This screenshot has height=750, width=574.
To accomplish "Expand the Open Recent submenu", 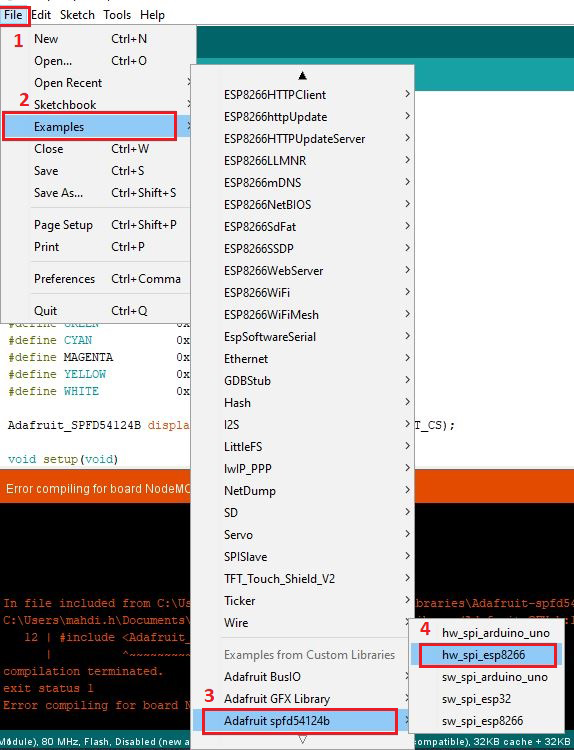I will pos(98,83).
